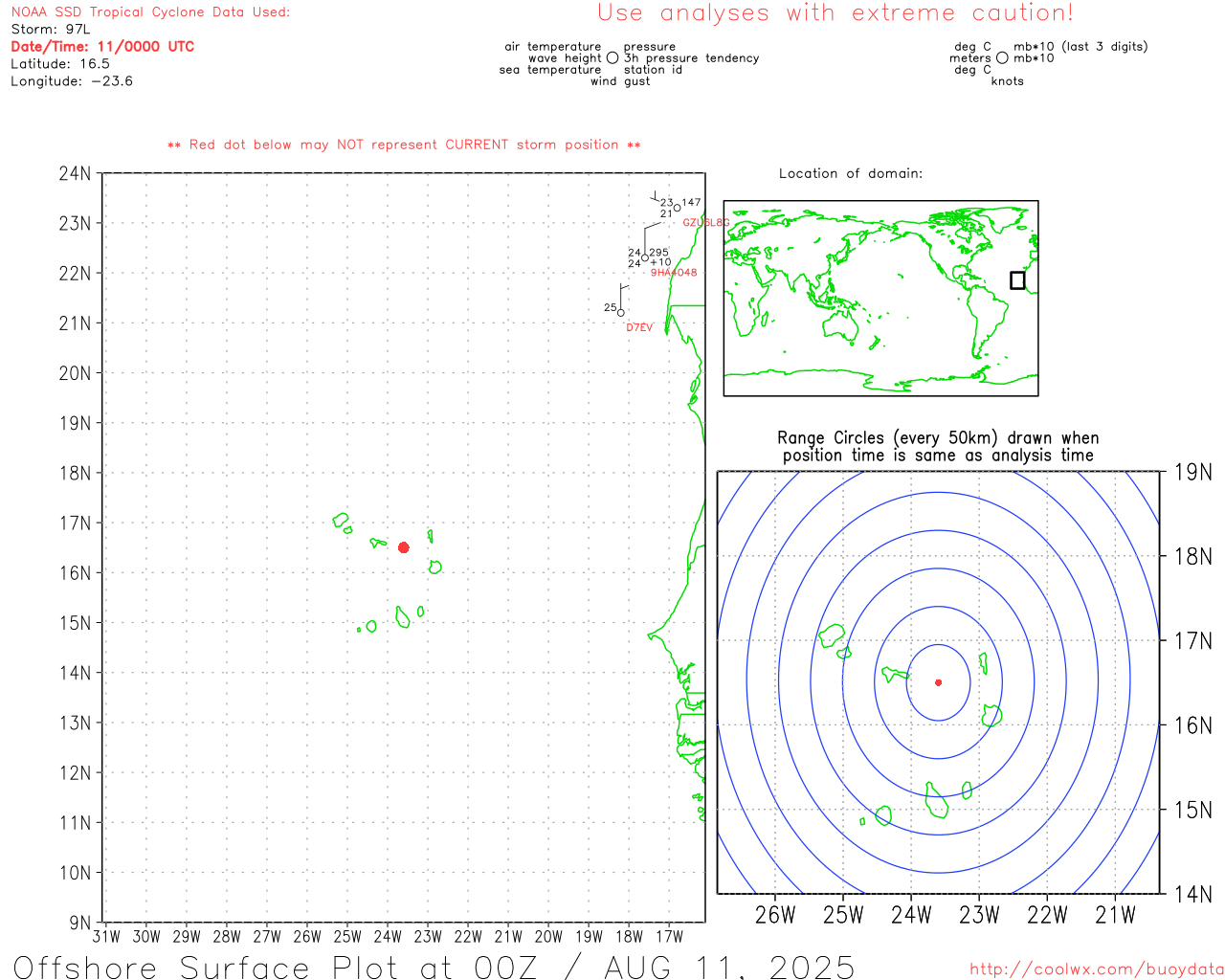Image resolution: width=1225 pixels, height=980 pixels.
Task: Click the world map thumbnail
Action: (x=880, y=299)
